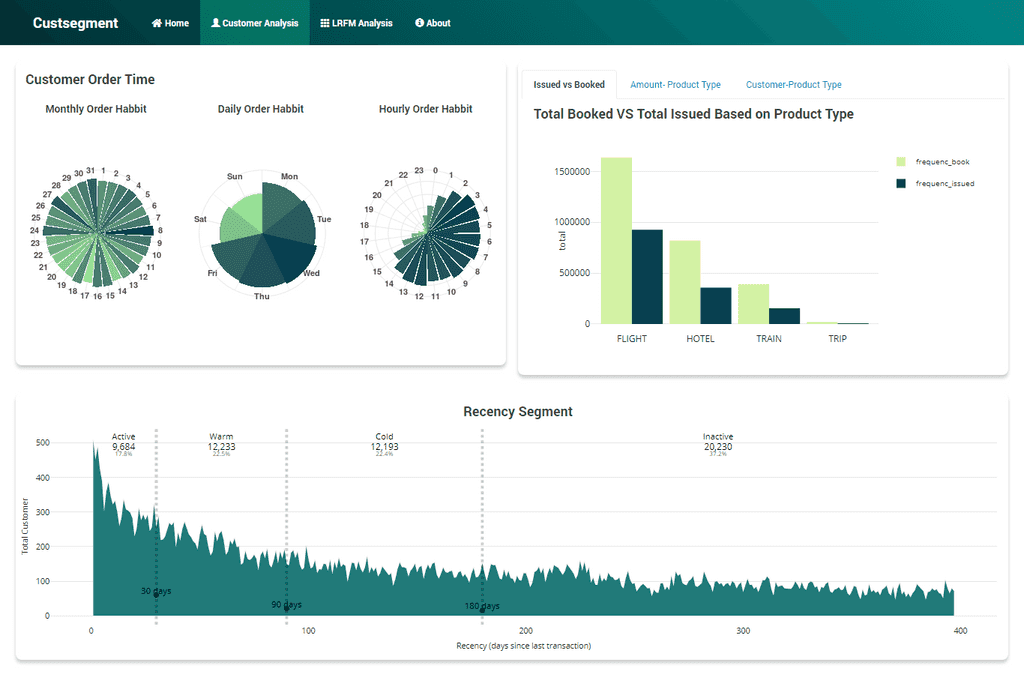
Task: Click the HOTEL issued dark bar
Action: pyautogui.click(x=715, y=305)
